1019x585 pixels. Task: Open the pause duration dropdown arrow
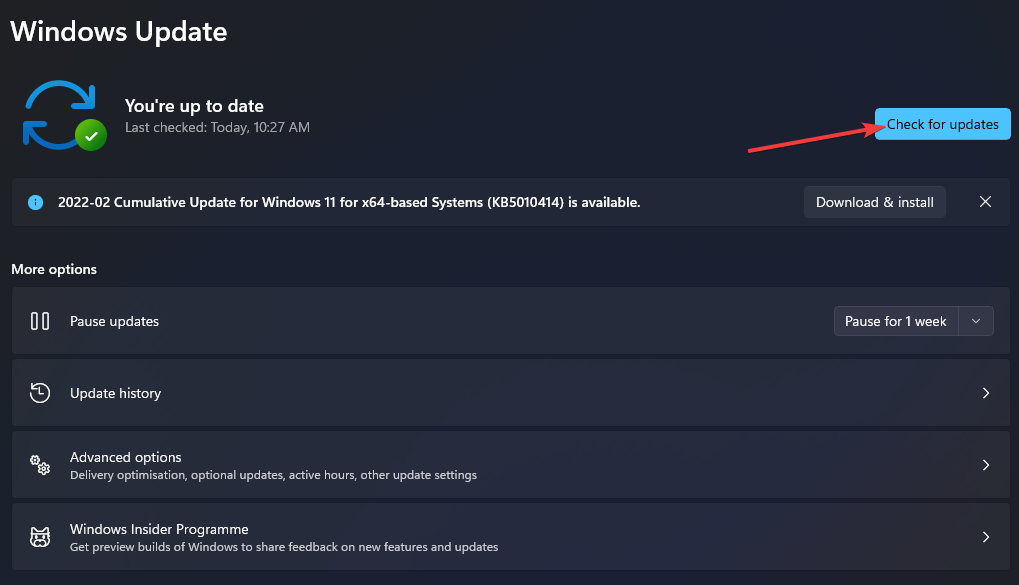tap(976, 321)
